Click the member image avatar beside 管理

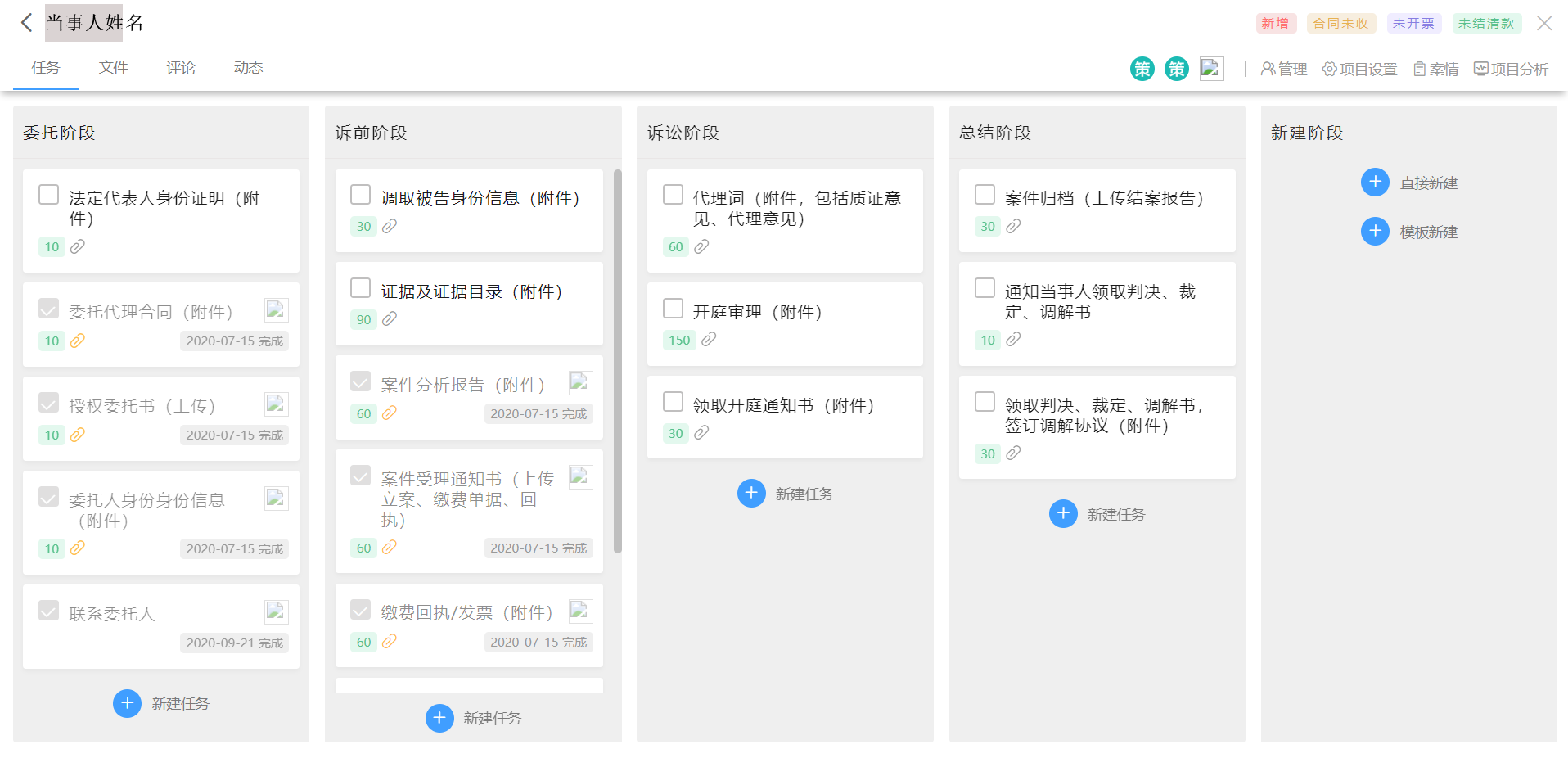coord(1211,69)
